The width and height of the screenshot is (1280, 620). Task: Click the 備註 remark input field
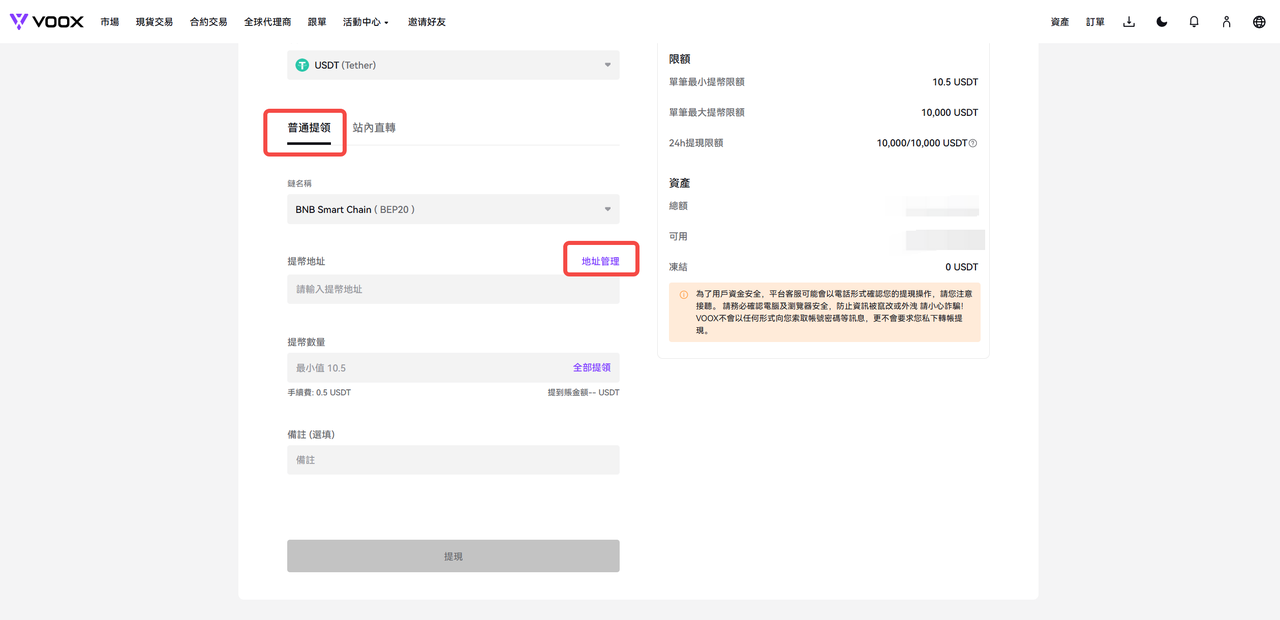453,460
